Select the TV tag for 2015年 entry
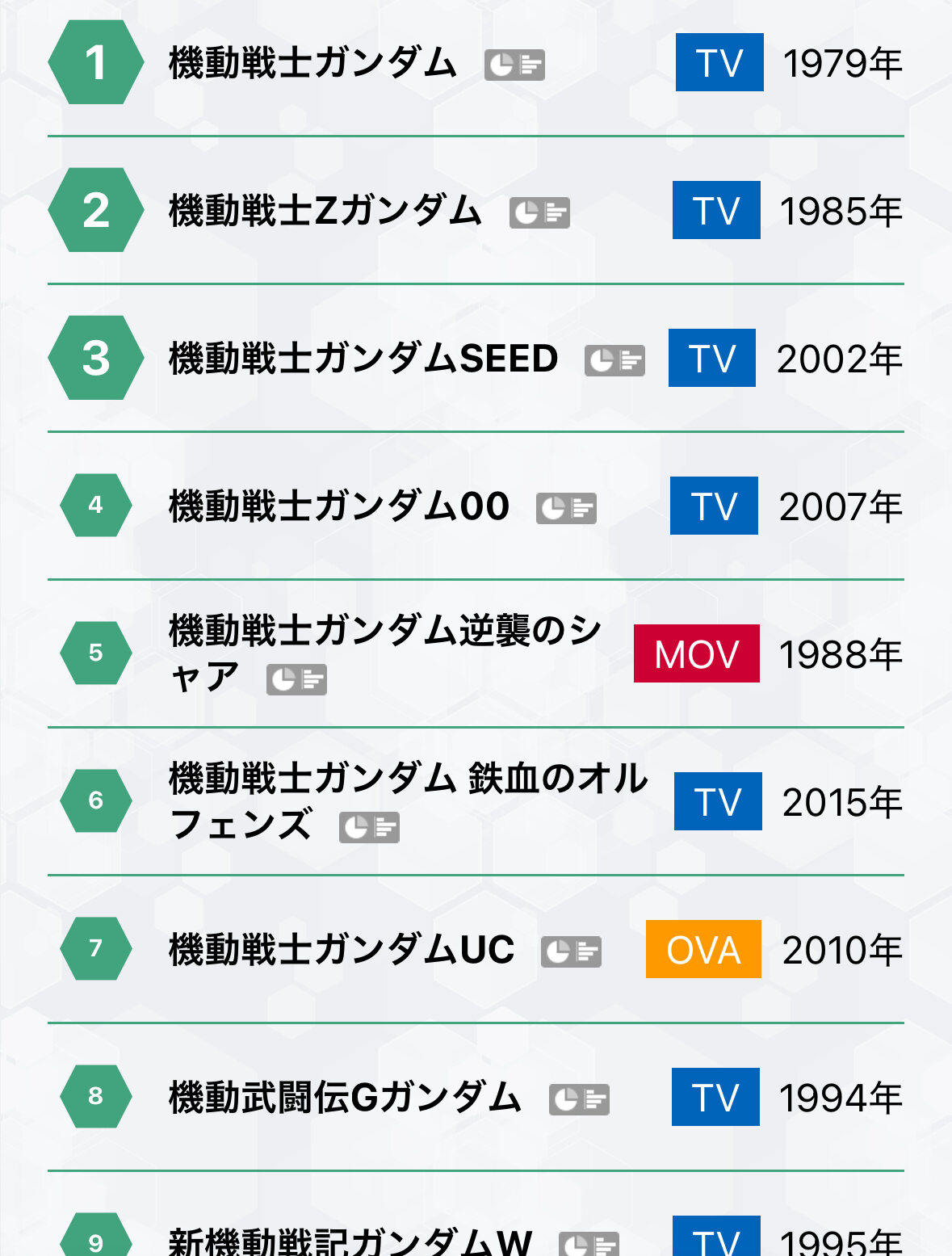This screenshot has height=1256, width=952. click(x=718, y=801)
